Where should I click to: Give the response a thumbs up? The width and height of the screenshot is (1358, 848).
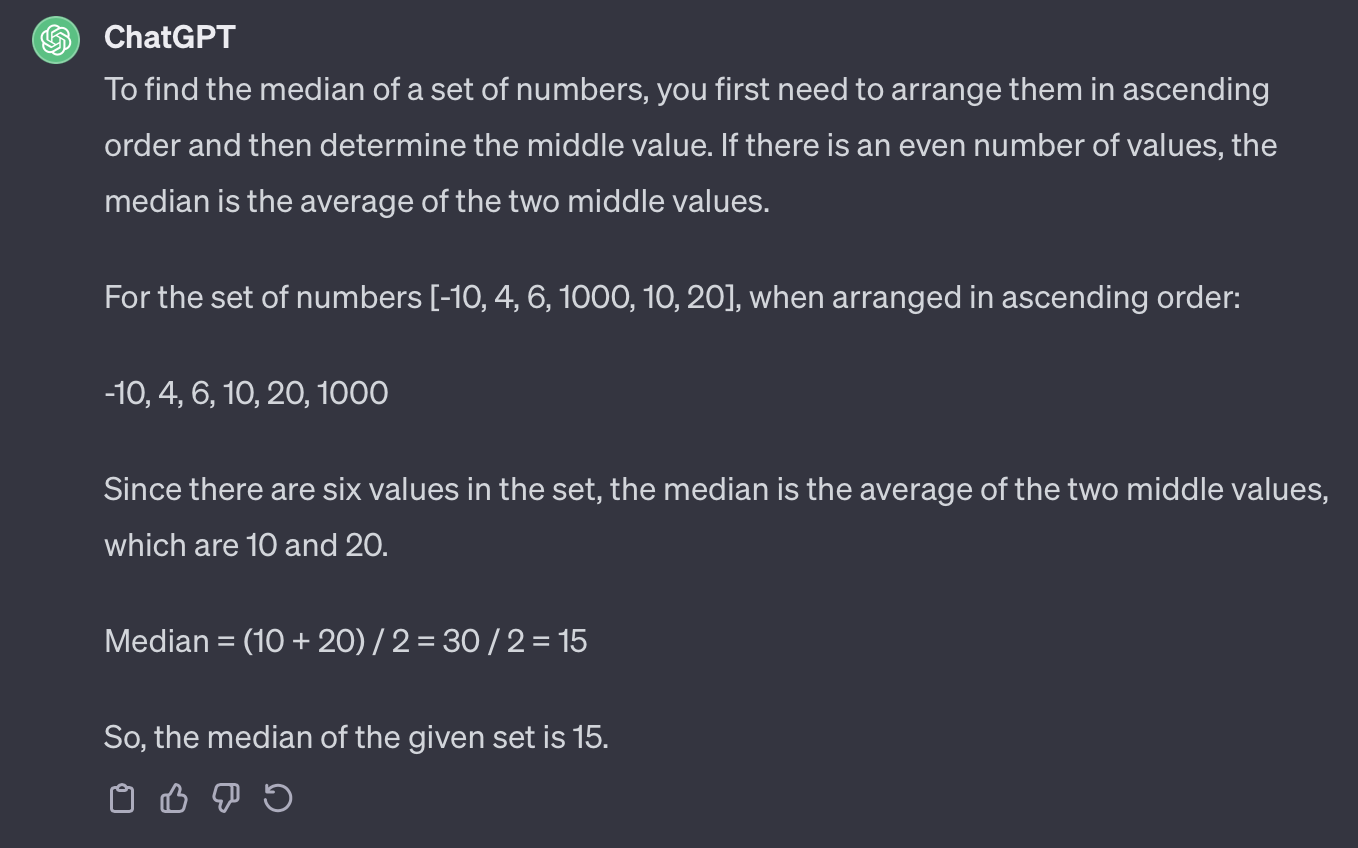pos(174,799)
